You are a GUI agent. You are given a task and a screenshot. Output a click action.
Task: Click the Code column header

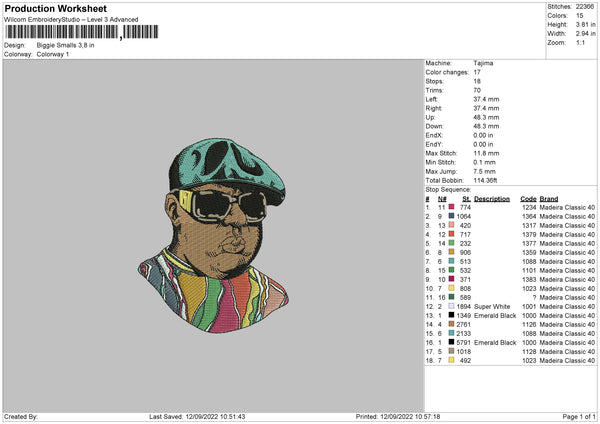528,199
